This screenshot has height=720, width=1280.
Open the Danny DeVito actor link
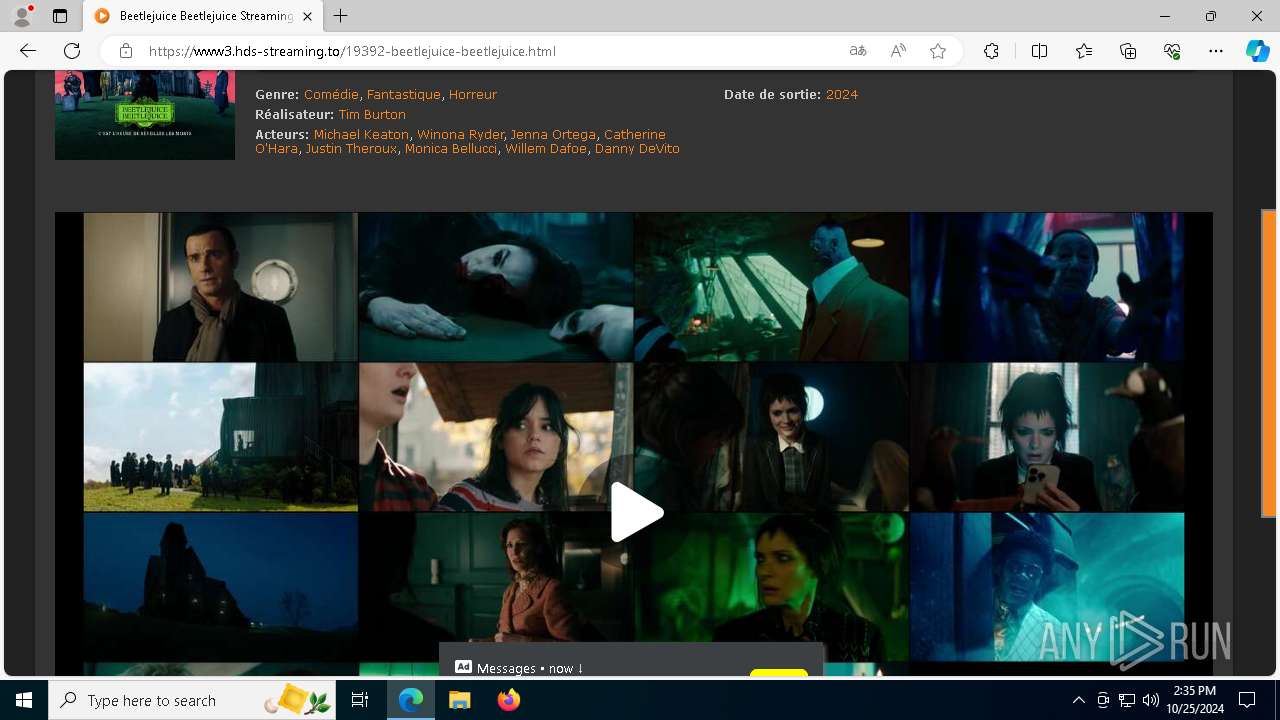tap(637, 148)
